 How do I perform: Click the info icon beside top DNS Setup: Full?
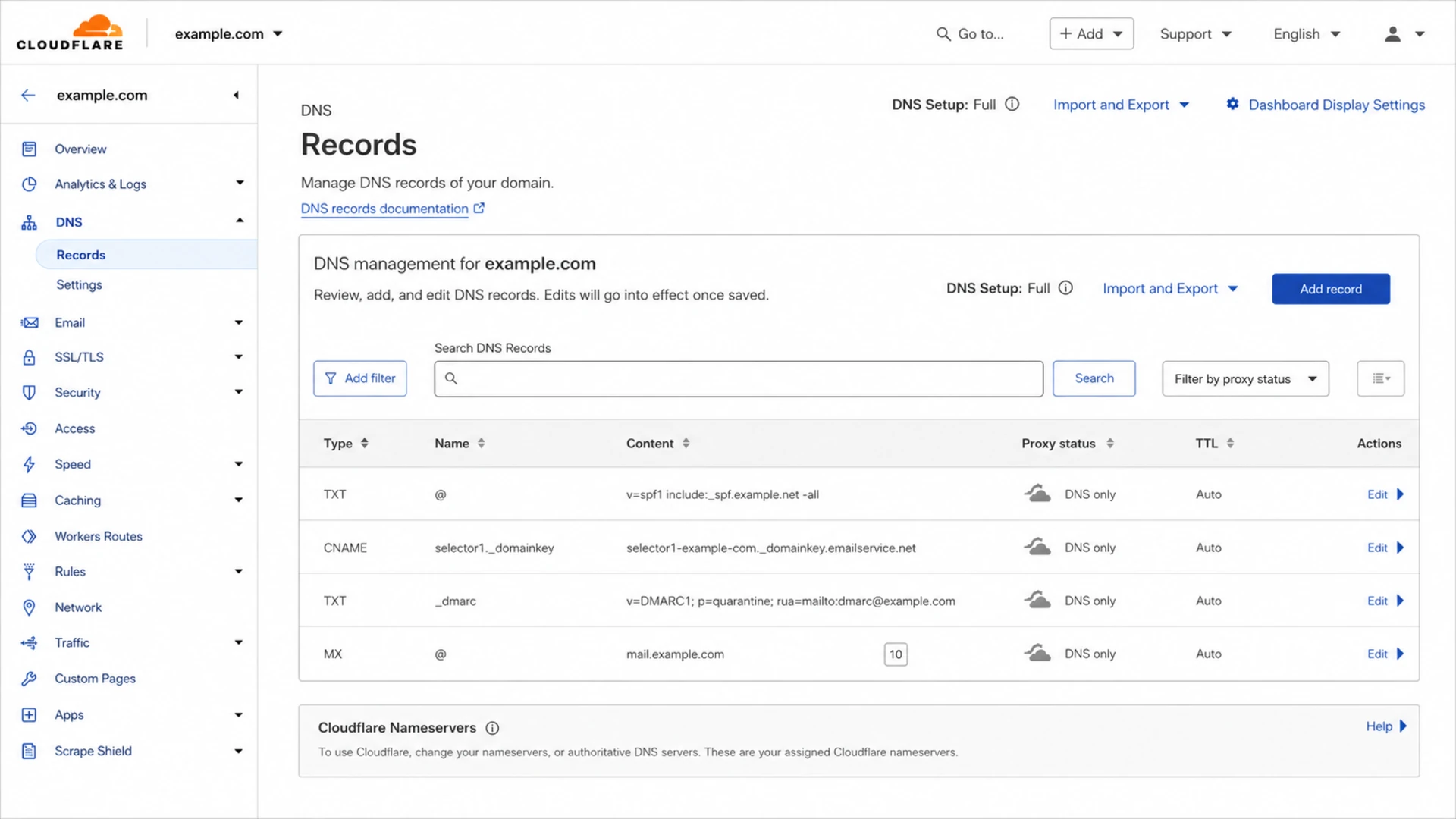pos(1012,104)
